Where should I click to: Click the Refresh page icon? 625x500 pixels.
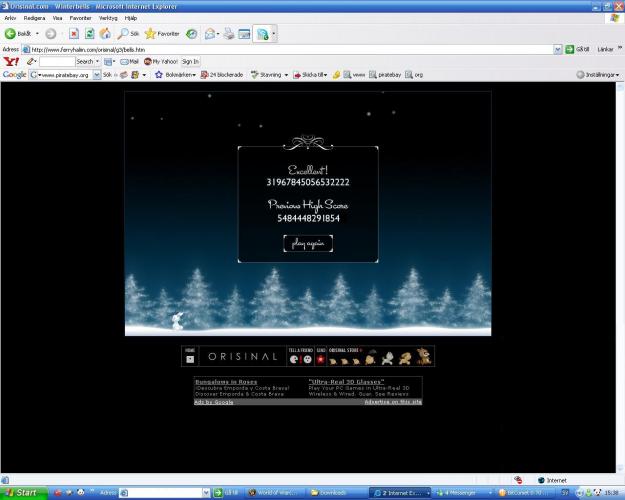point(89,33)
